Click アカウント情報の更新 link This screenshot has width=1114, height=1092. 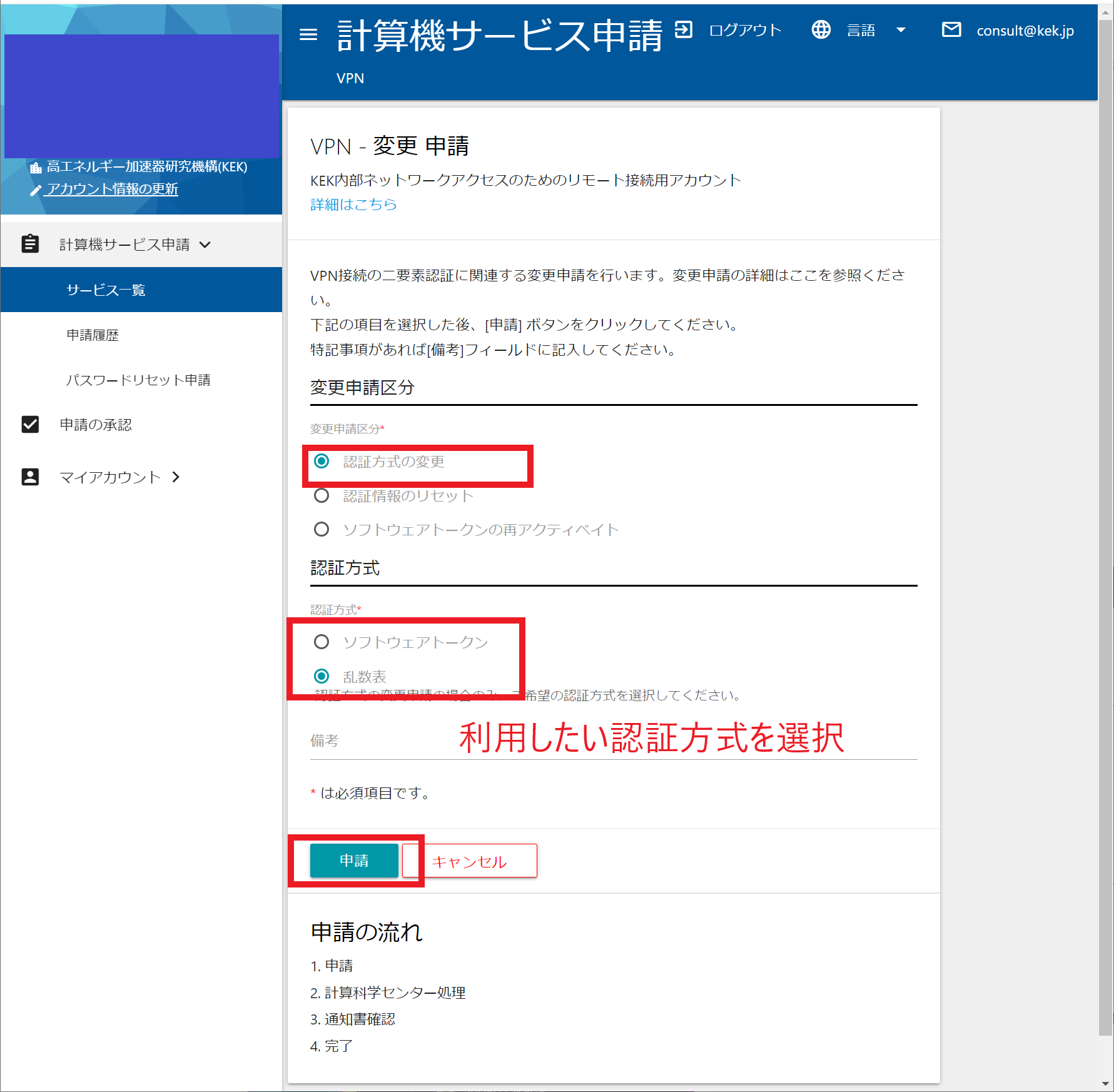(112, 189)
